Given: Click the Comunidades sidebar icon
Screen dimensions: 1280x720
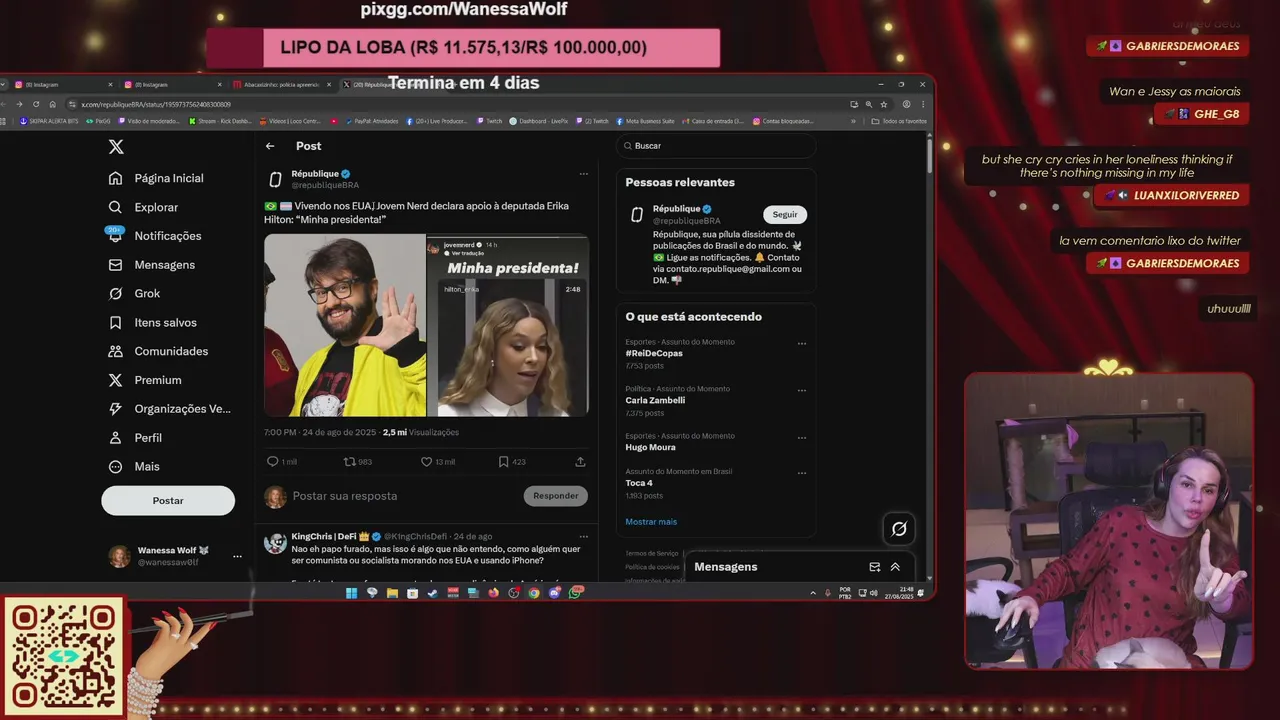Looking at the screenshot, I should [x=115, y=351].
